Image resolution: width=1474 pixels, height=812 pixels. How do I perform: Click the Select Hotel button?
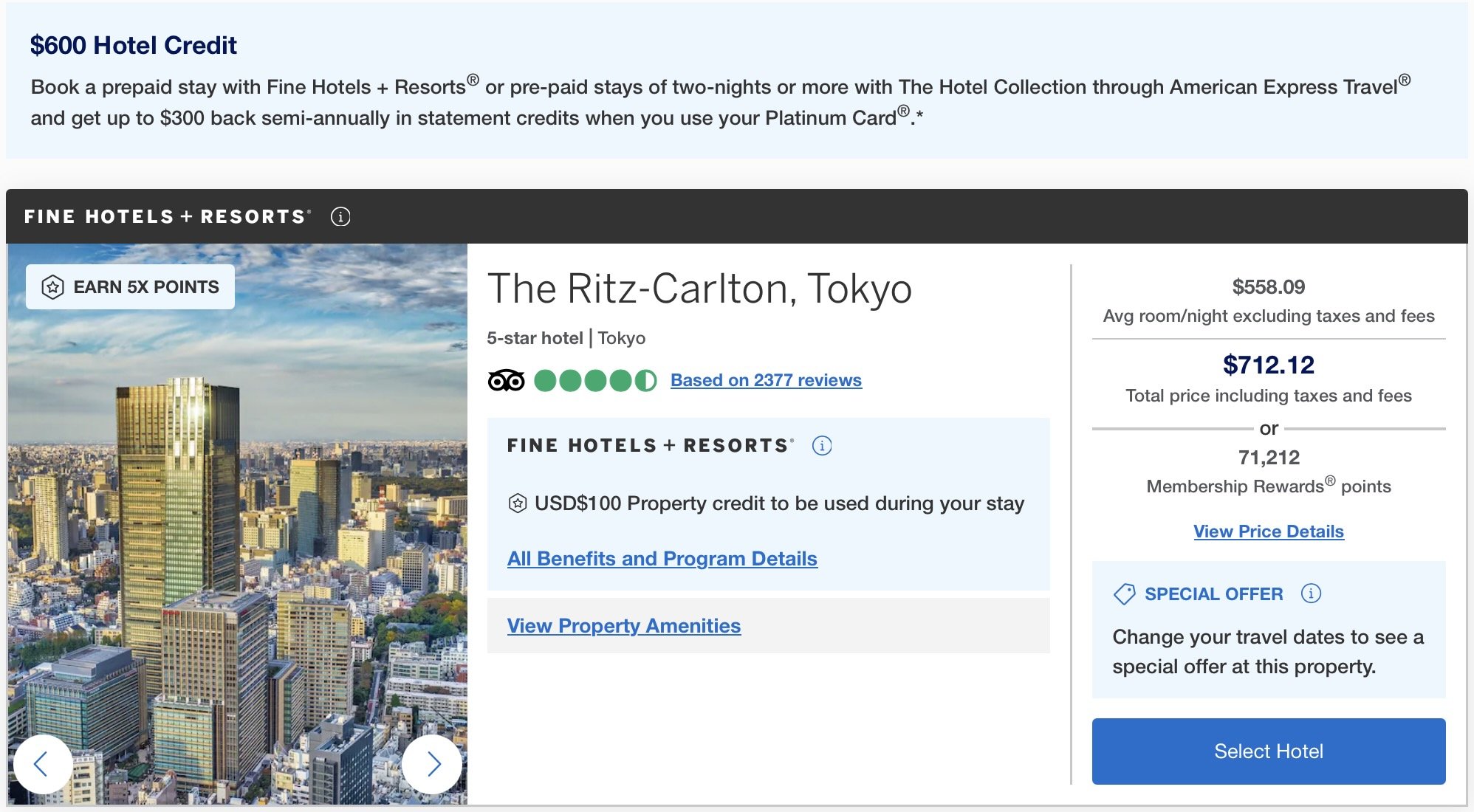pyautogui.click(x=1269, y=751)
